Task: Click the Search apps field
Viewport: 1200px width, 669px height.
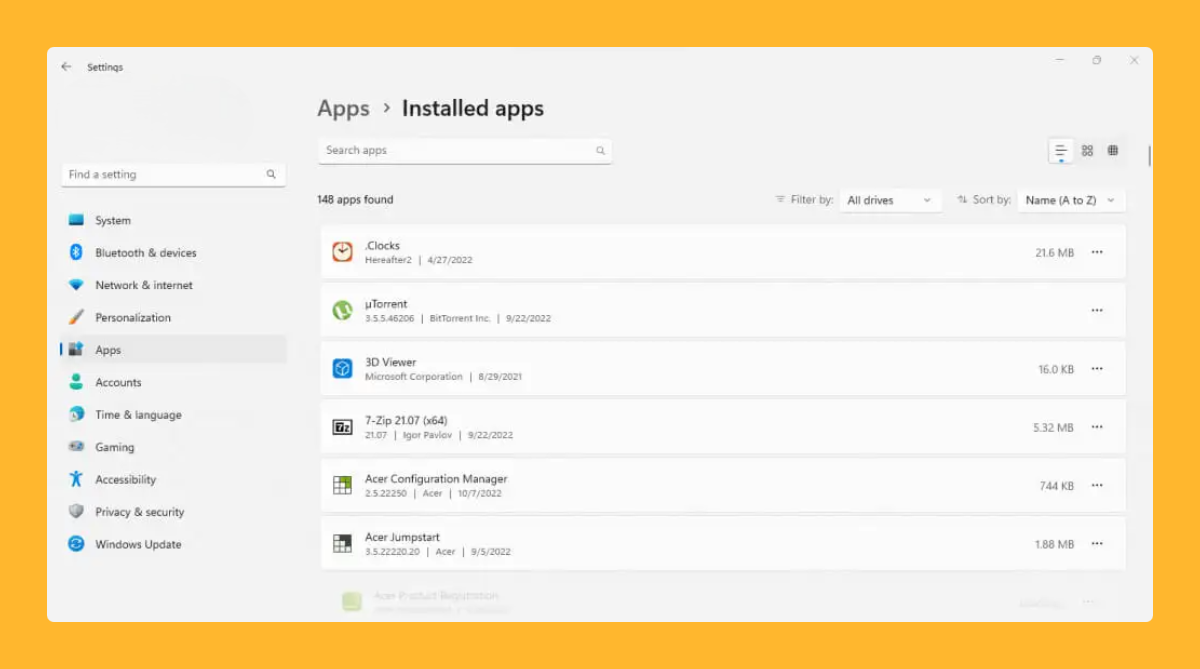Action: (464, 151)
